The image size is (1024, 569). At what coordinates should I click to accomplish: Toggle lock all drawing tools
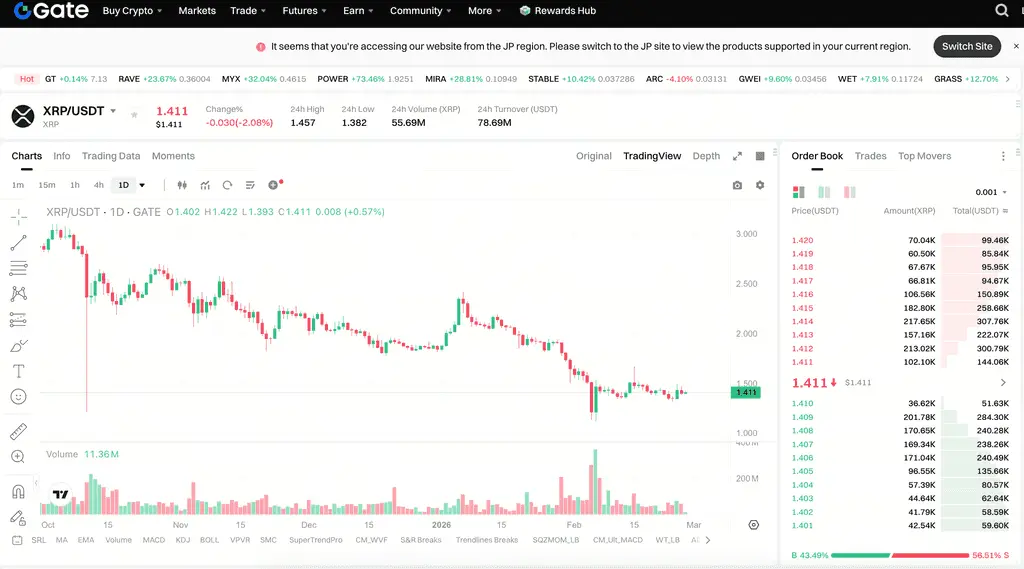[x=18, y=519]
